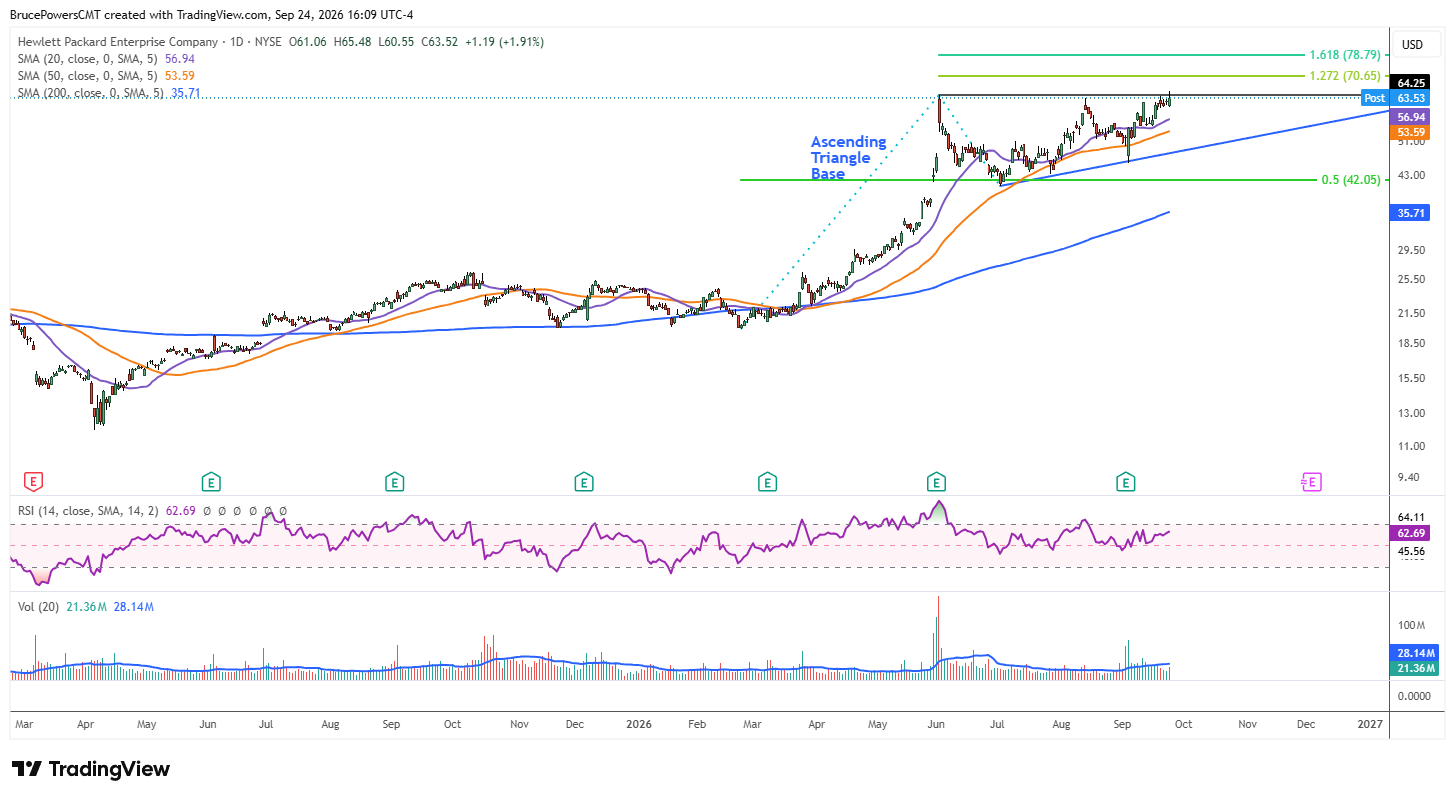Click the earnings E marker above Mar 2026
This screenshot has height=799, width=1455.
(767, 482)
